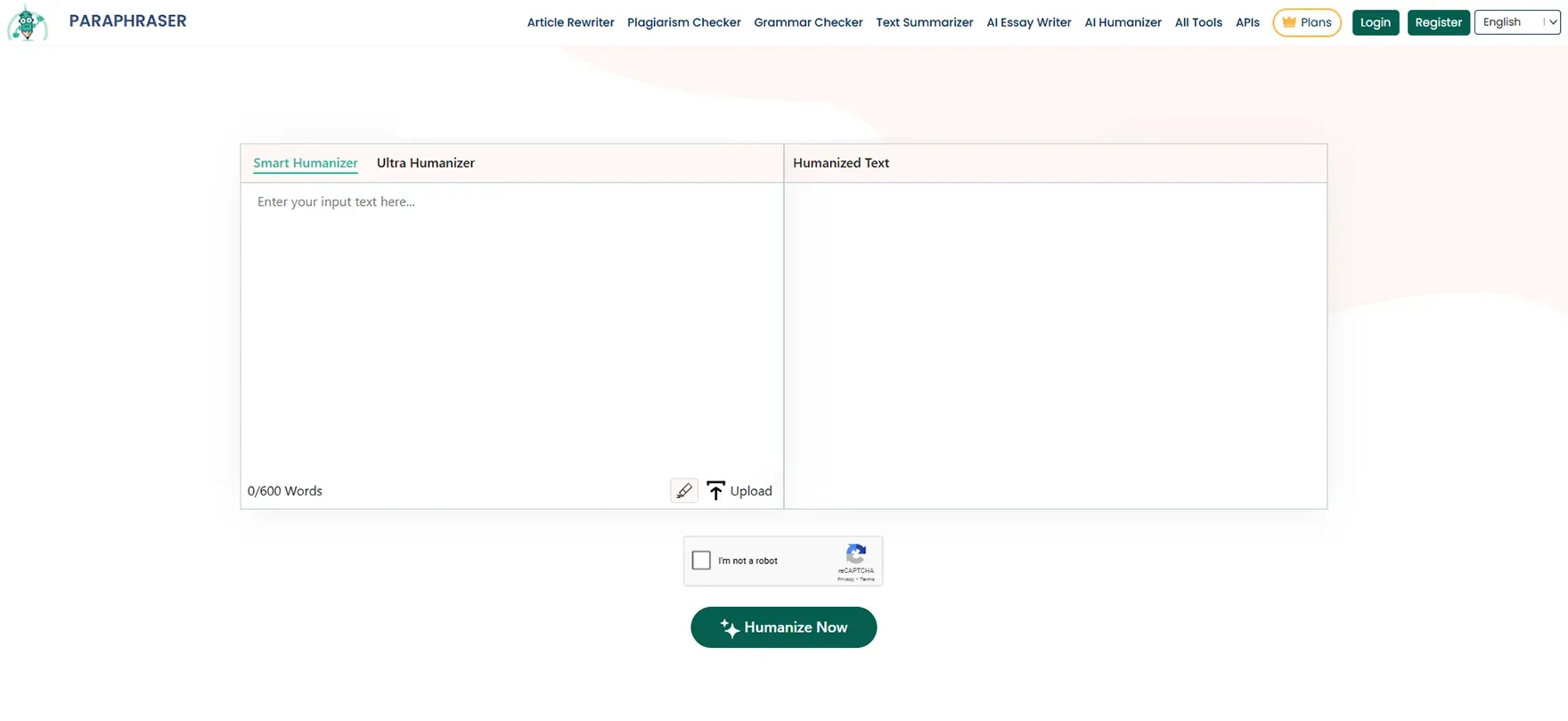Click the reCAPTCHA logo icon
The image size is (1568, 721).
coord(856,554)
